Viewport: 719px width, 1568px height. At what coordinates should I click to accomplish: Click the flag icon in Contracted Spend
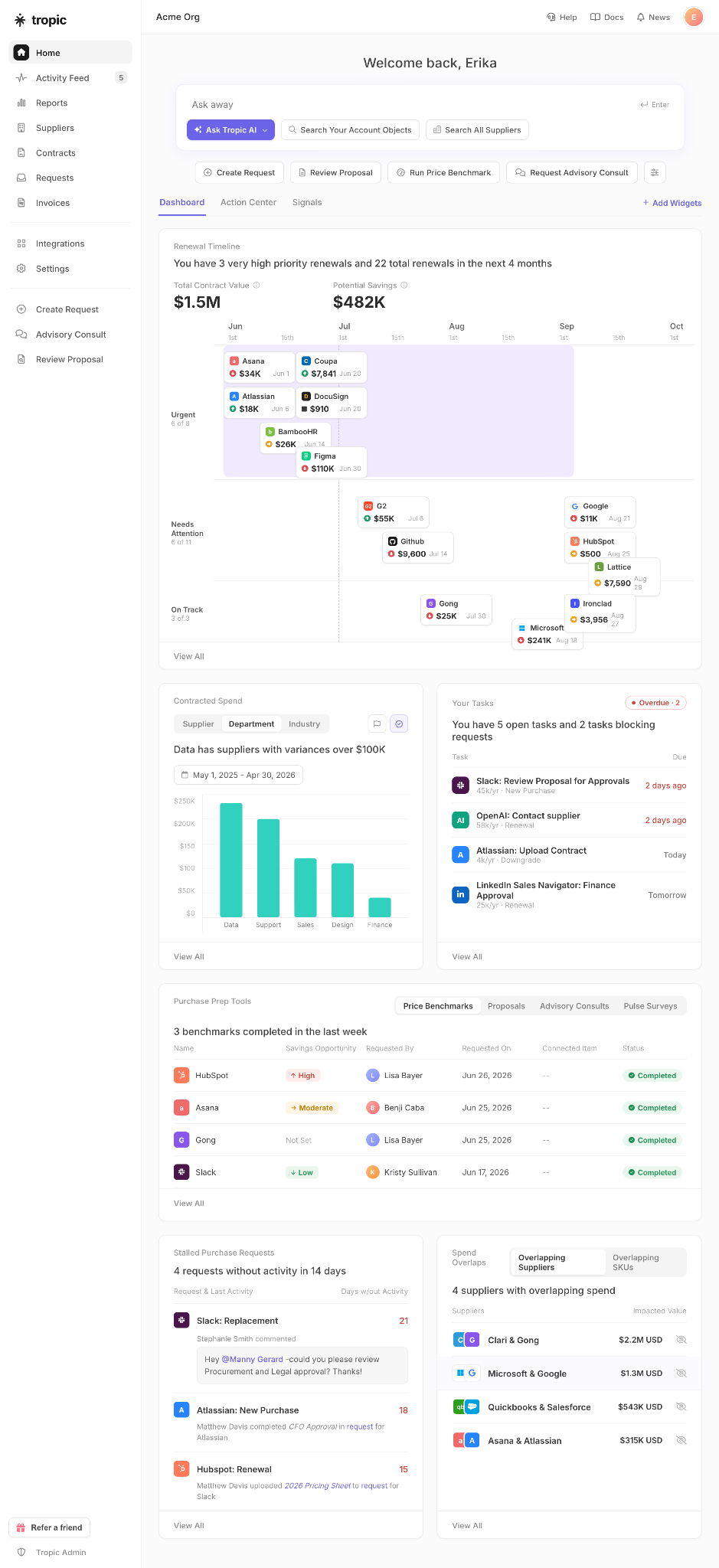[x=377, y=724]
